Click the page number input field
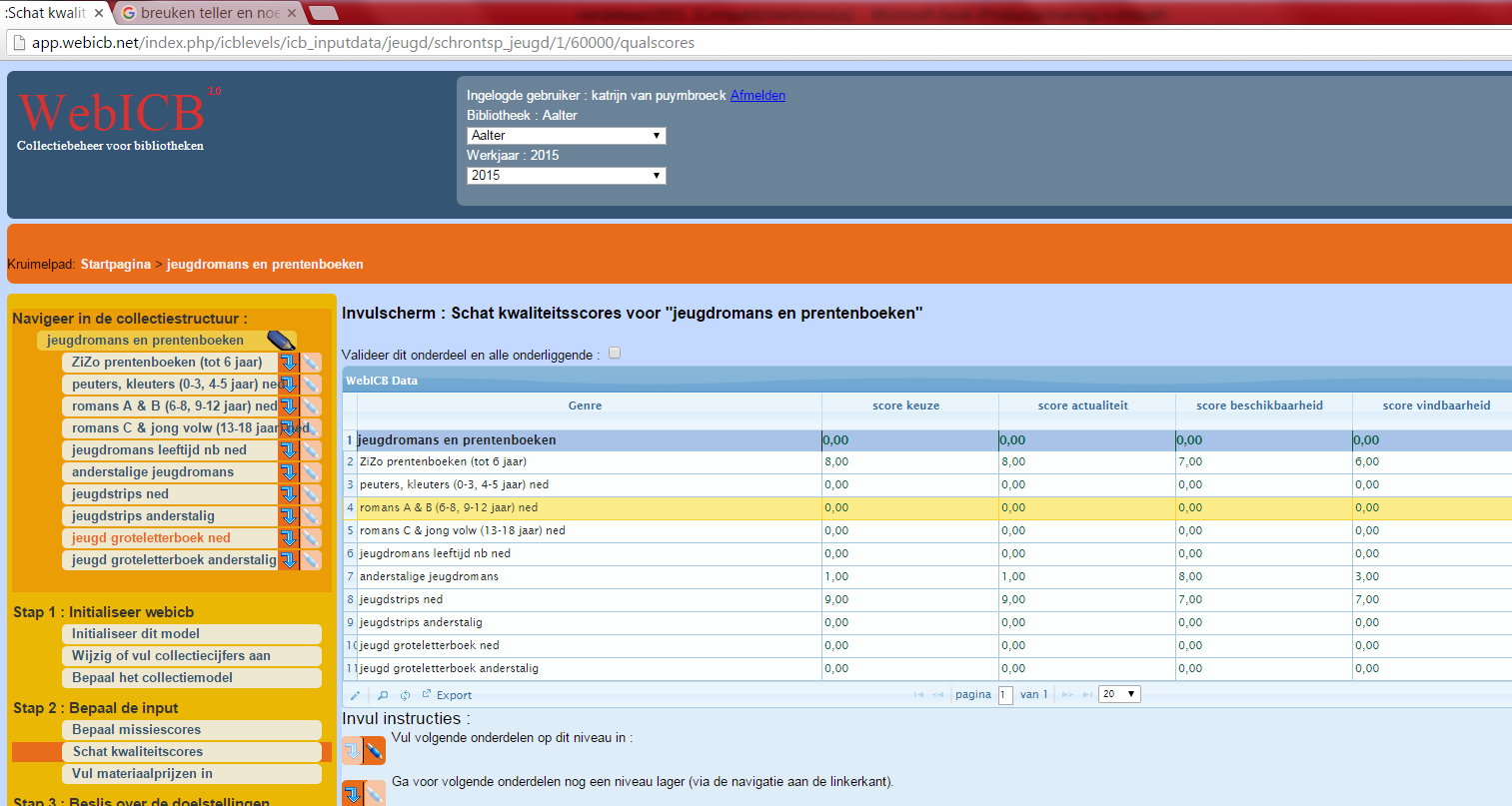 coord(1005,695)
